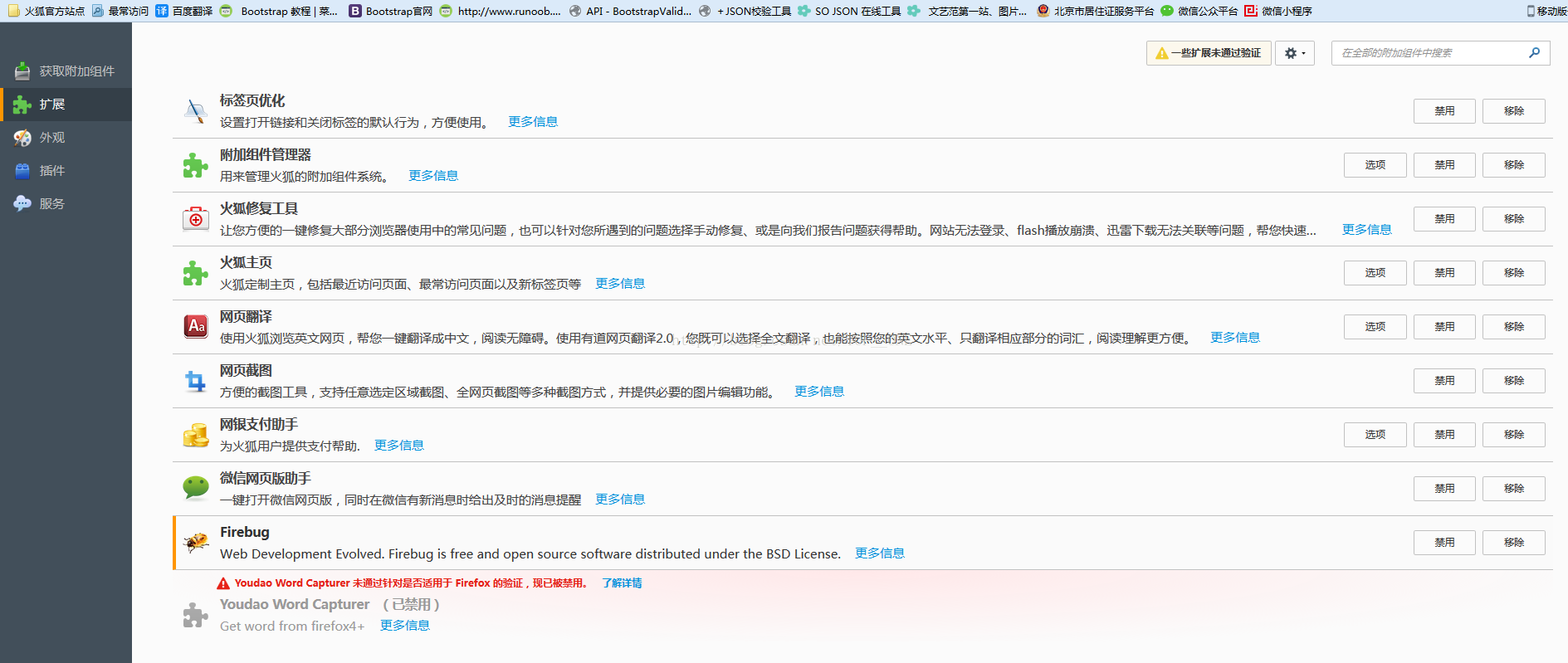Disable the 网页截图 extension
Image resolution: width=1568 pixels, height=663 pixels.
(1444, 381)
